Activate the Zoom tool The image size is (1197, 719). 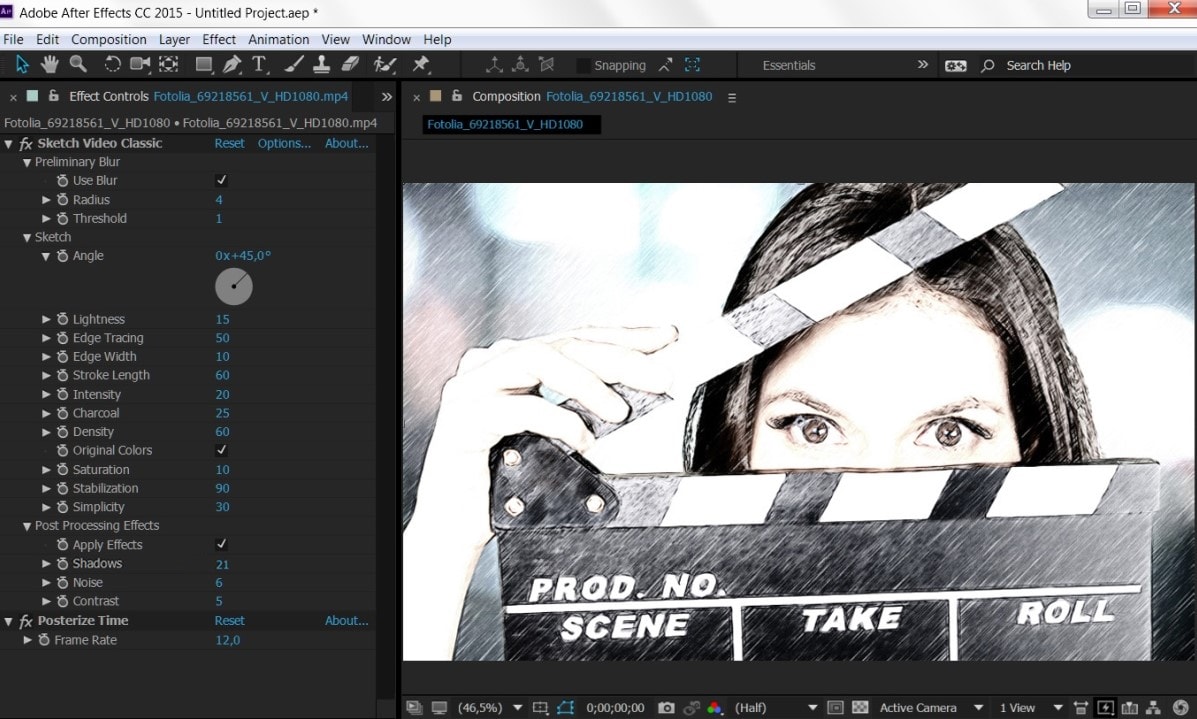point(77,65)
